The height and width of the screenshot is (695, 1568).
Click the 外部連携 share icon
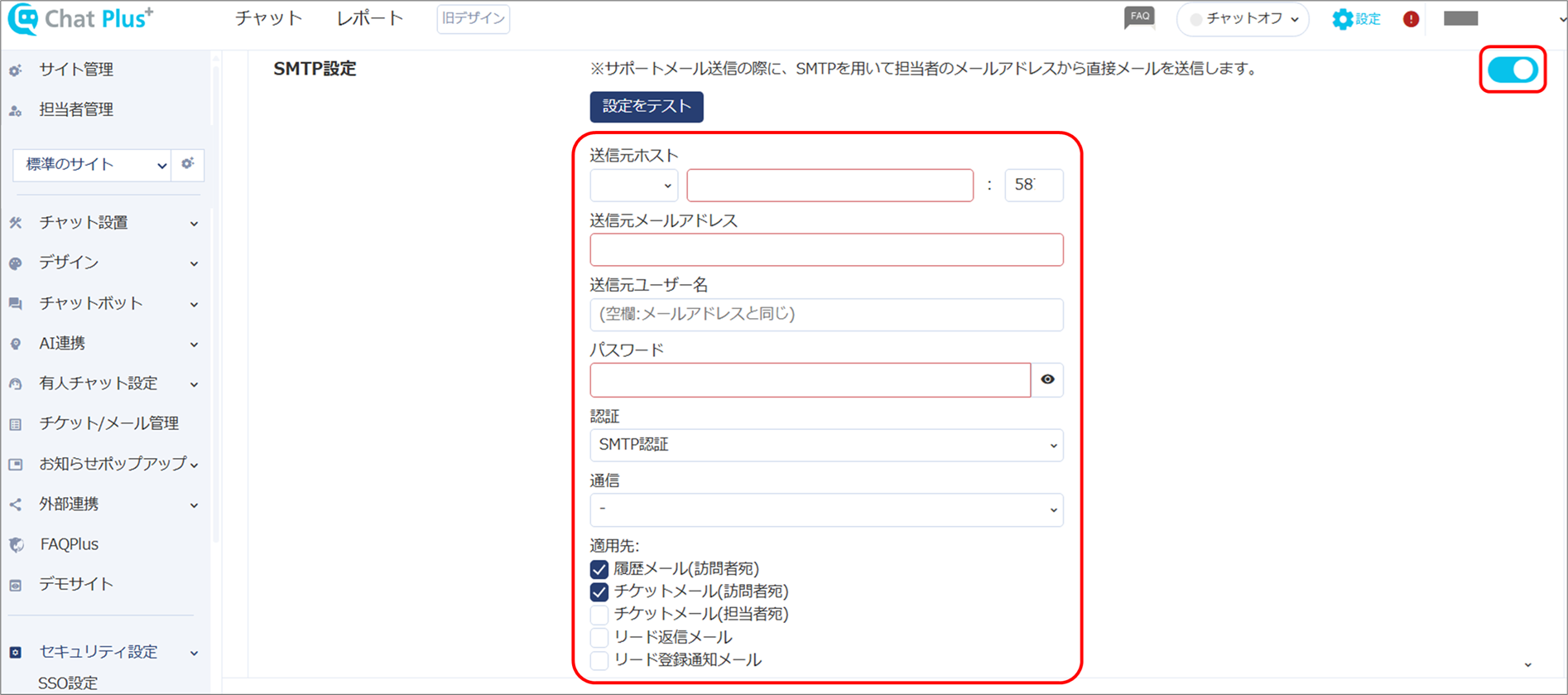click(16, 504)
